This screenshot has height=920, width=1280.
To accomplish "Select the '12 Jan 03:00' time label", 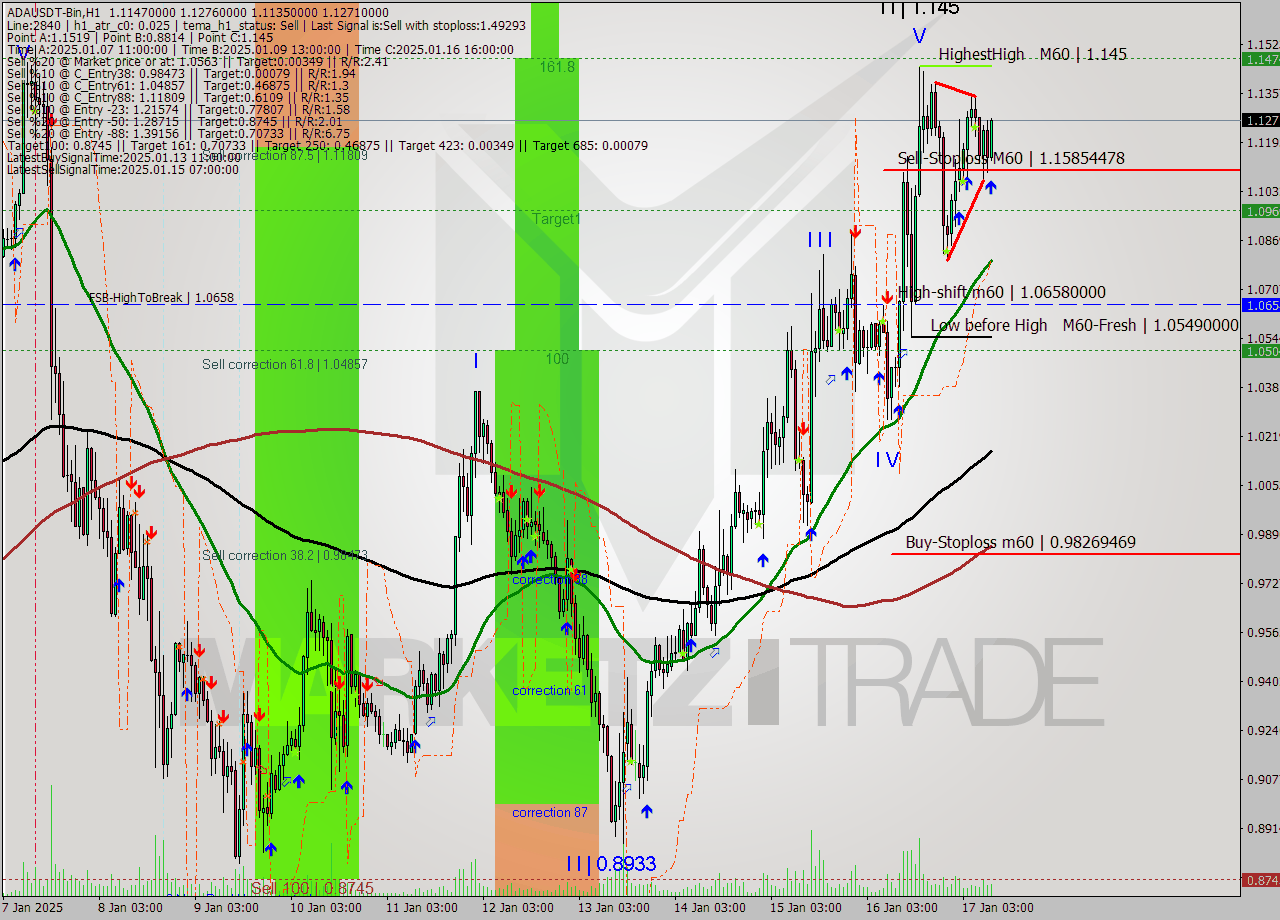I will [x=517, y=908].
